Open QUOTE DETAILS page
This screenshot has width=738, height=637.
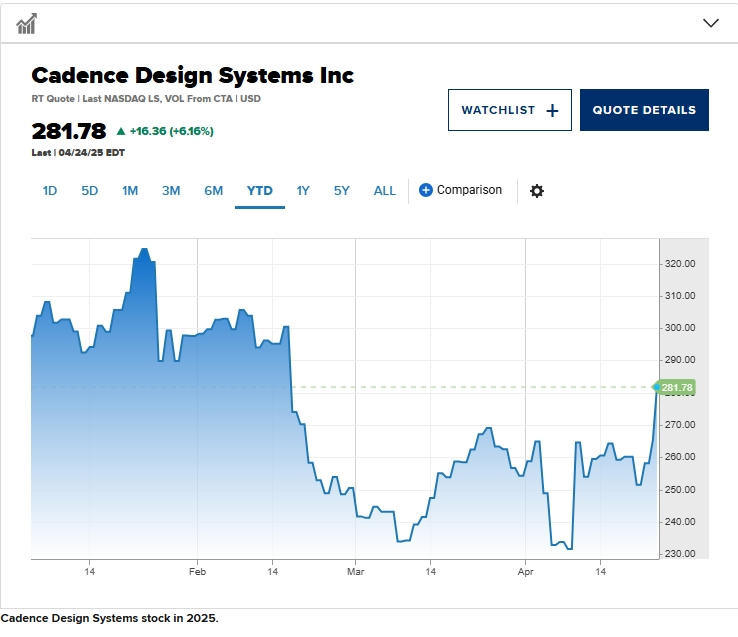coord(644,110)
